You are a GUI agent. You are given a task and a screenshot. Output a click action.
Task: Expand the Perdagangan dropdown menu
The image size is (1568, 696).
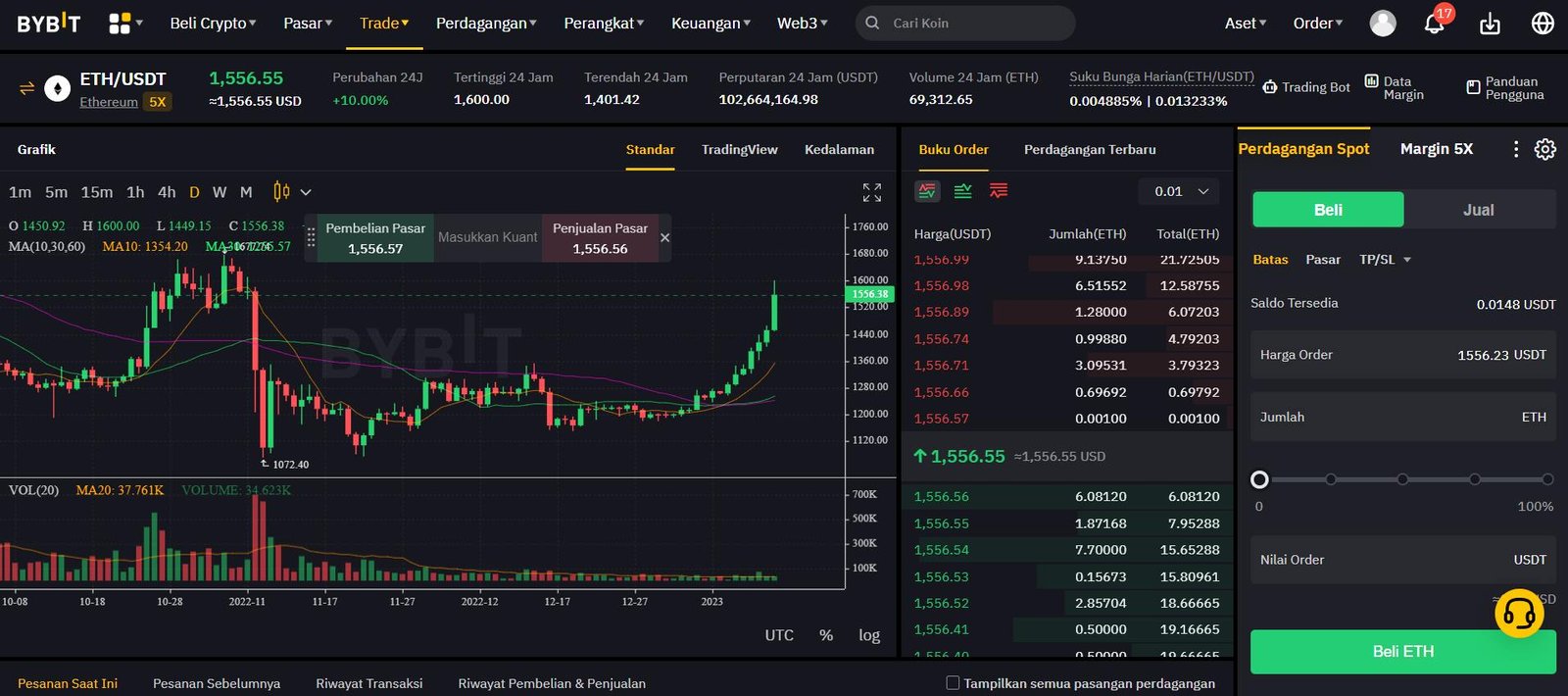486,23
